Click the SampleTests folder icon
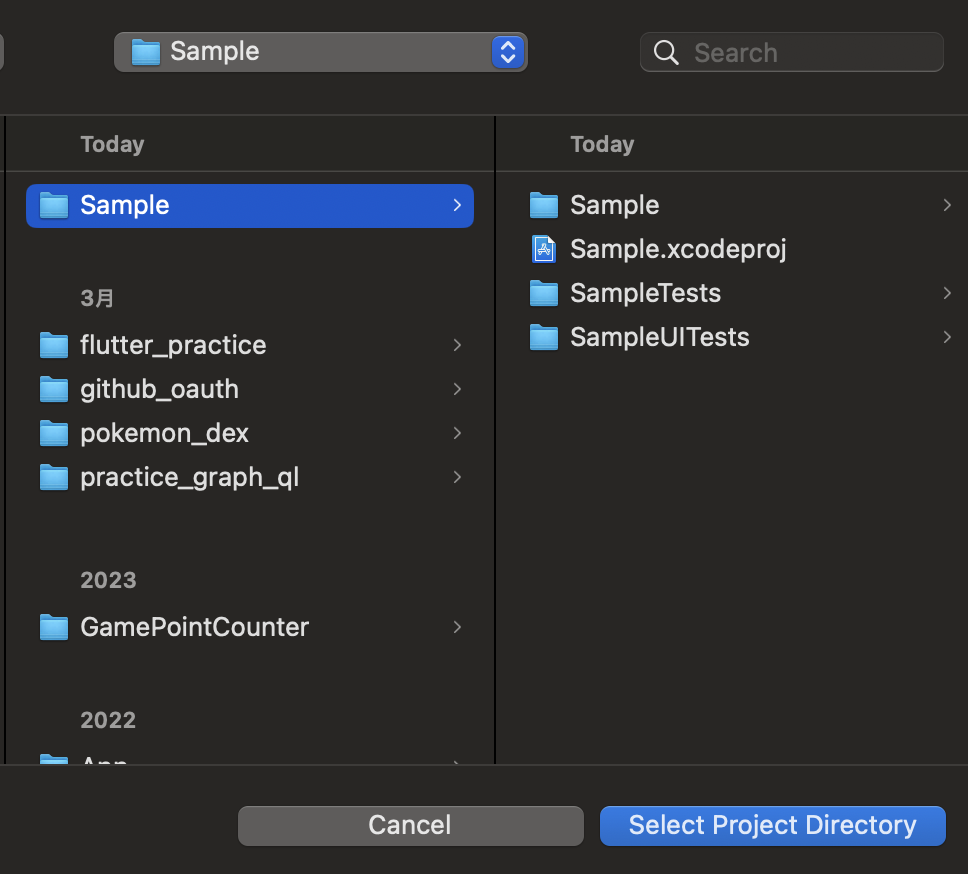This screenshot has width=968, height=874. (x=543, y=293)
